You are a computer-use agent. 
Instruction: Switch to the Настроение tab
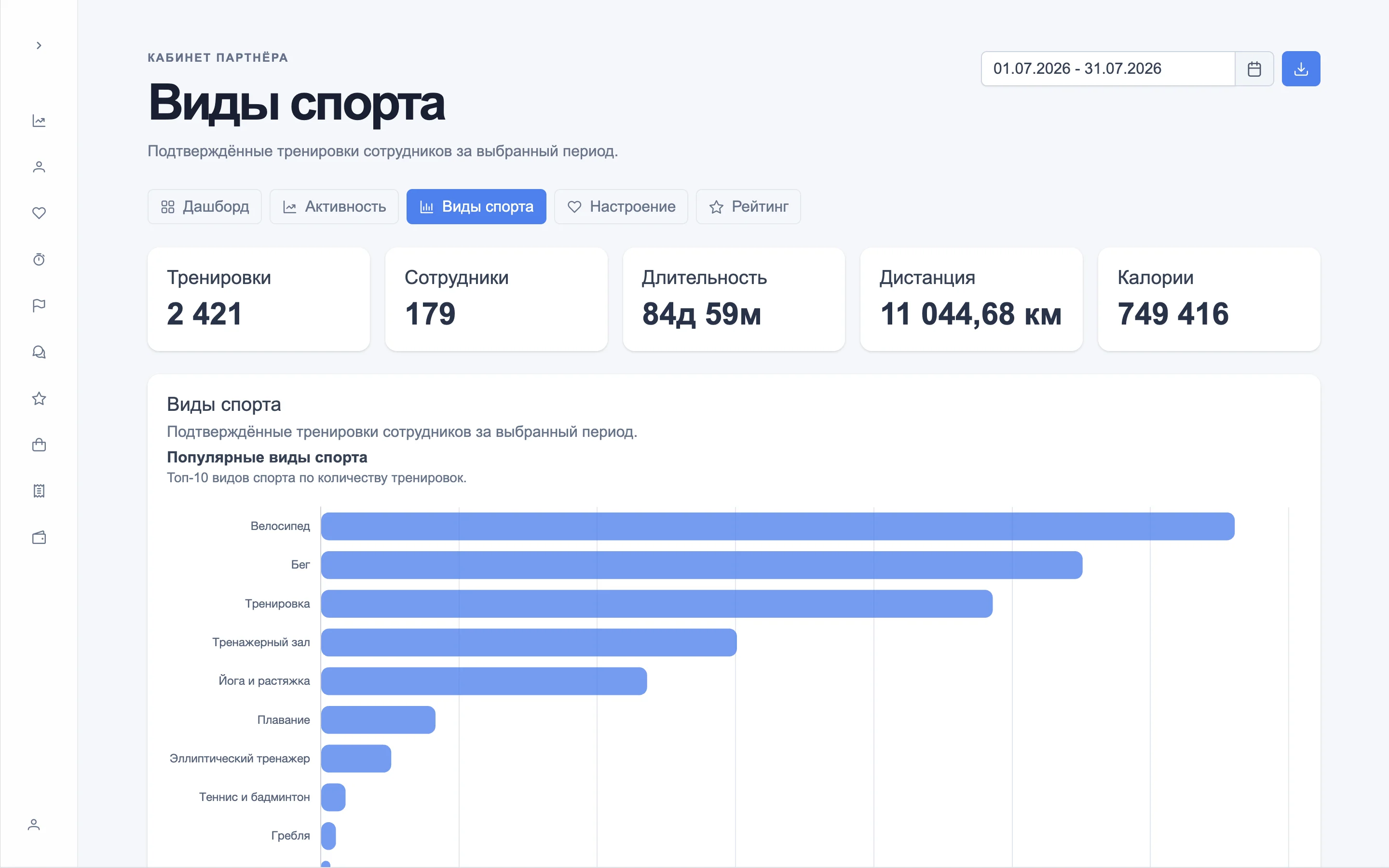621,207
